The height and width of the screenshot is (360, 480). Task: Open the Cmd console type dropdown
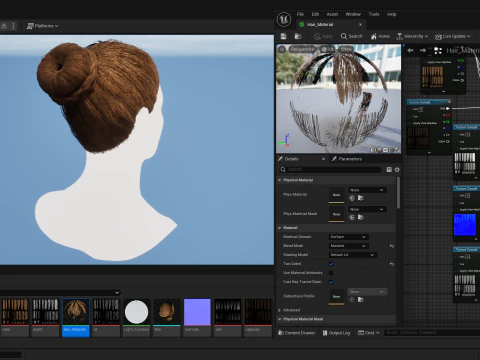pos(369,333)
